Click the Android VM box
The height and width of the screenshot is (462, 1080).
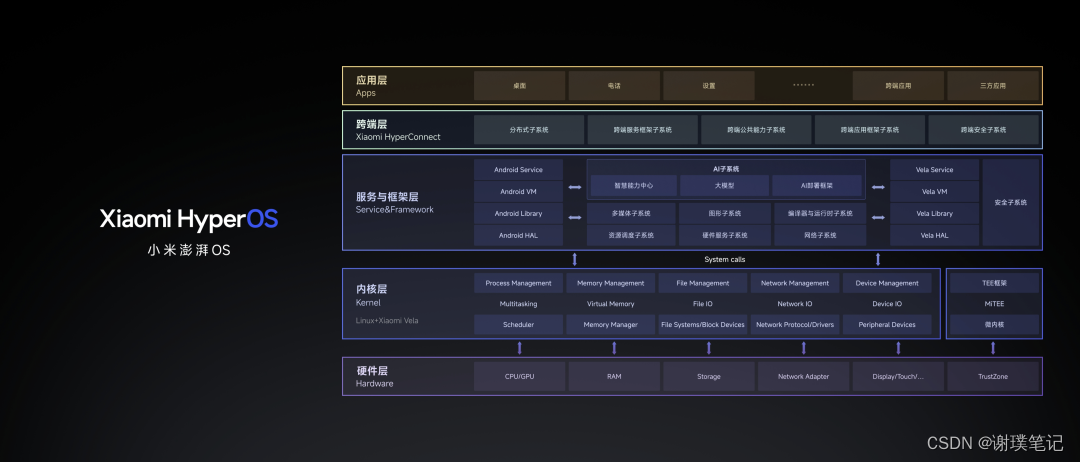pyautogui.click(x=518, y=191)
